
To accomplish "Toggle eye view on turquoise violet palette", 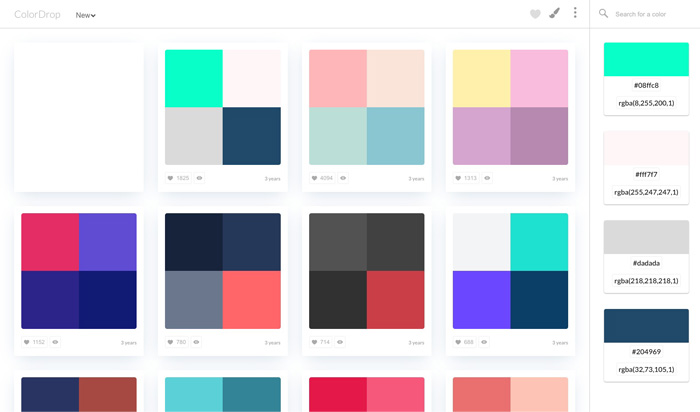I will [484, 342].
